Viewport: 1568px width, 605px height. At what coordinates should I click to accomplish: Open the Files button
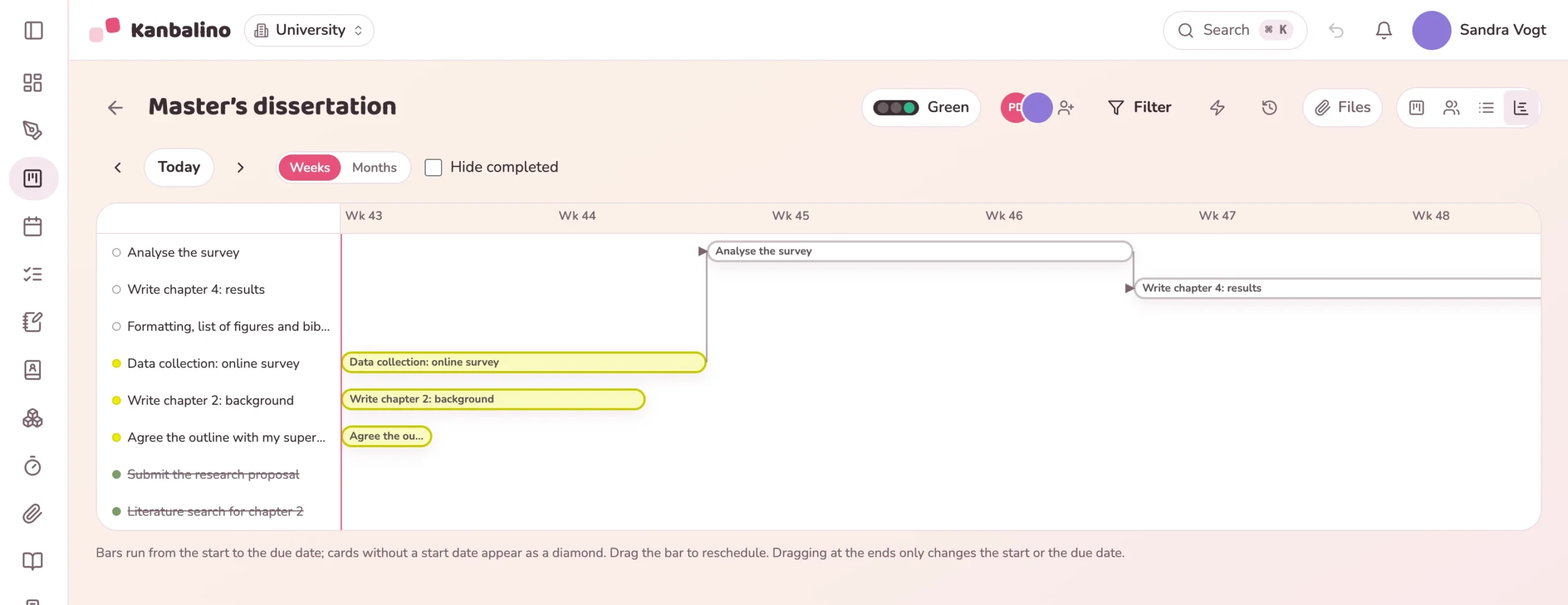[x=1342, y=108]
